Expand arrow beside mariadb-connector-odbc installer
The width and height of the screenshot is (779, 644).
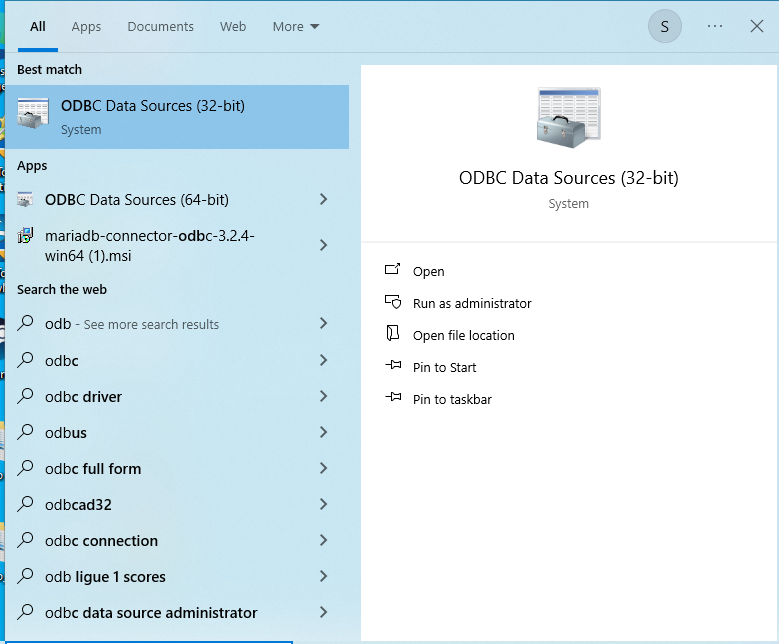click(x=323, y=245)
